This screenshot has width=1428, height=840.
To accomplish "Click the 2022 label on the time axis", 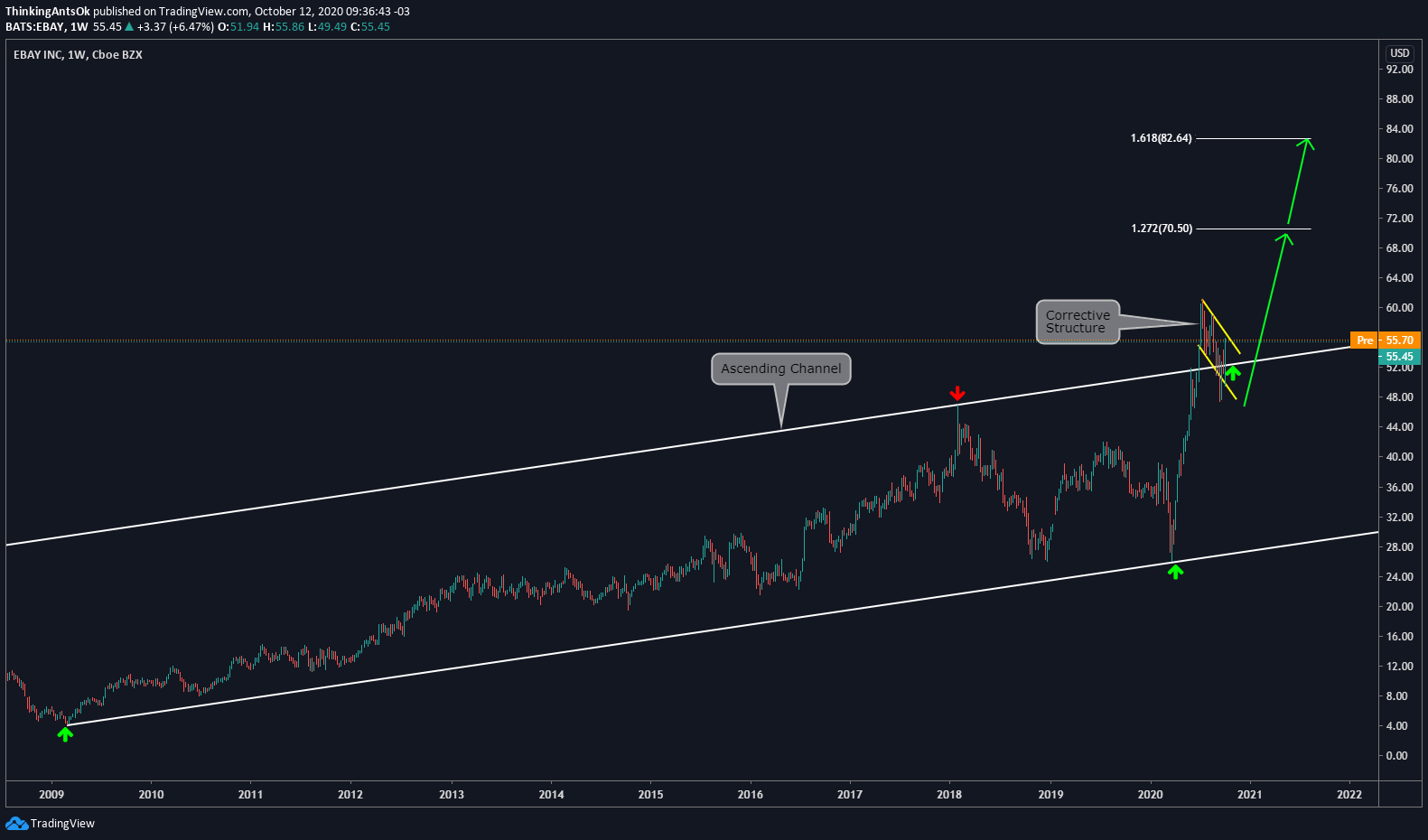I will [1349, 795].
